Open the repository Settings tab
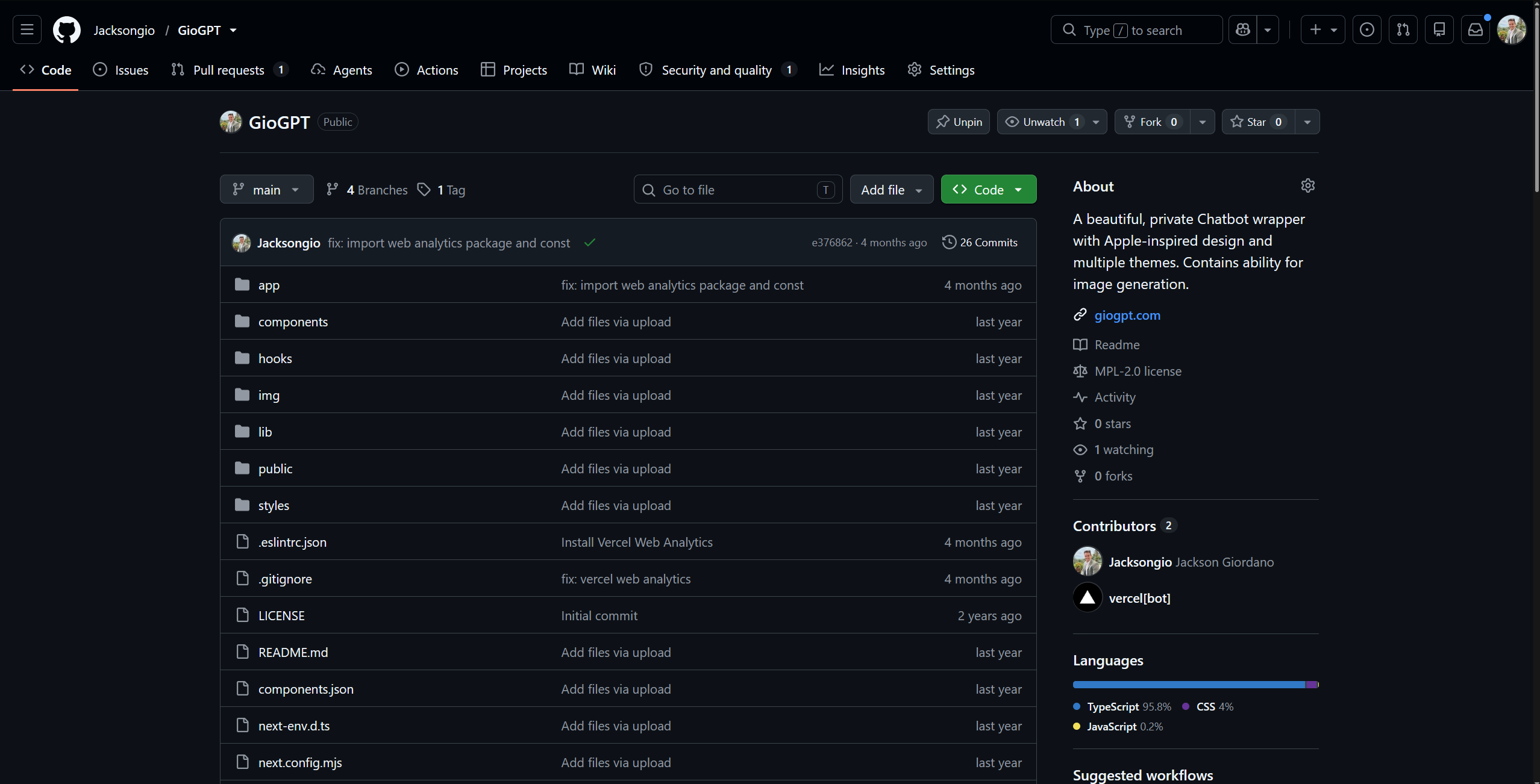This screenshot has width=1540, height=784. pos(941,70)
